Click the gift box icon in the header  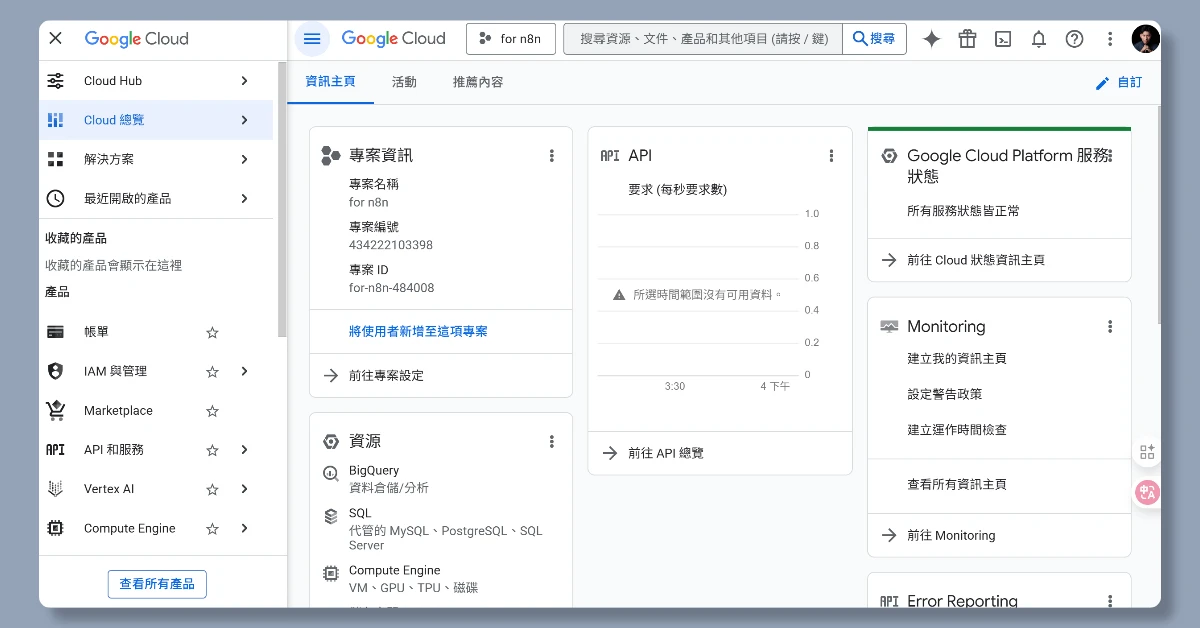967,39
